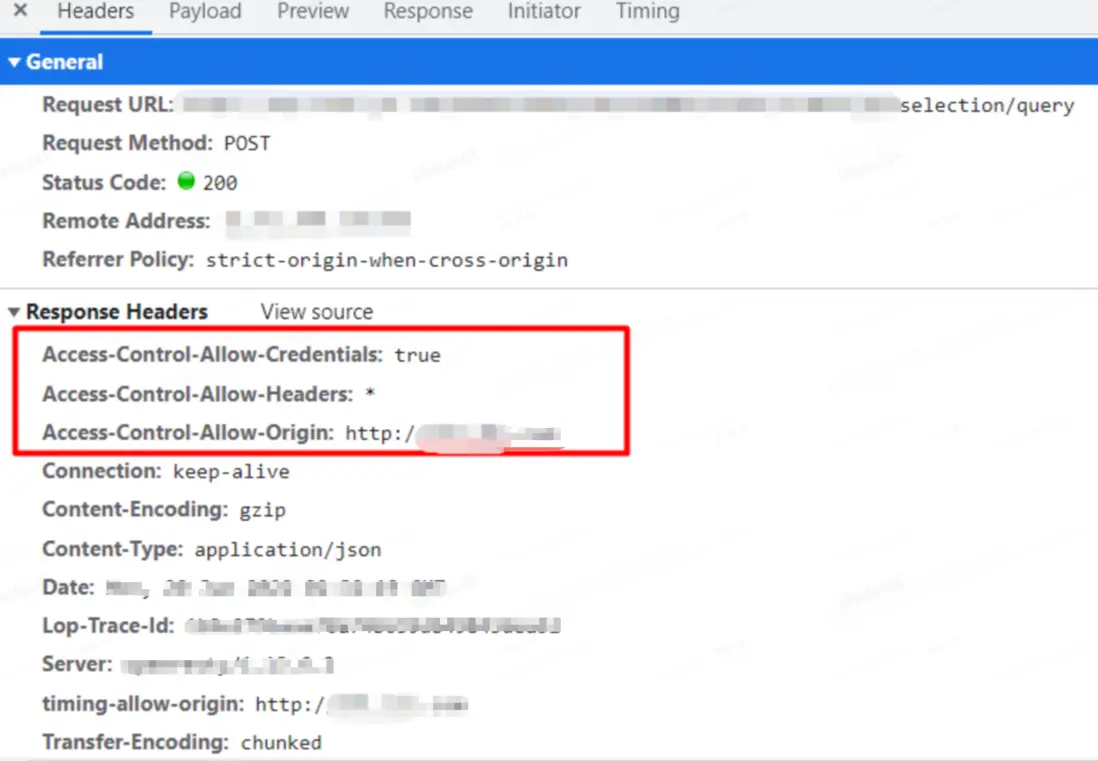Select the Request URL value ending in selection/query
The height and width of the screenshot is (761, 1098).
point(628,106)
